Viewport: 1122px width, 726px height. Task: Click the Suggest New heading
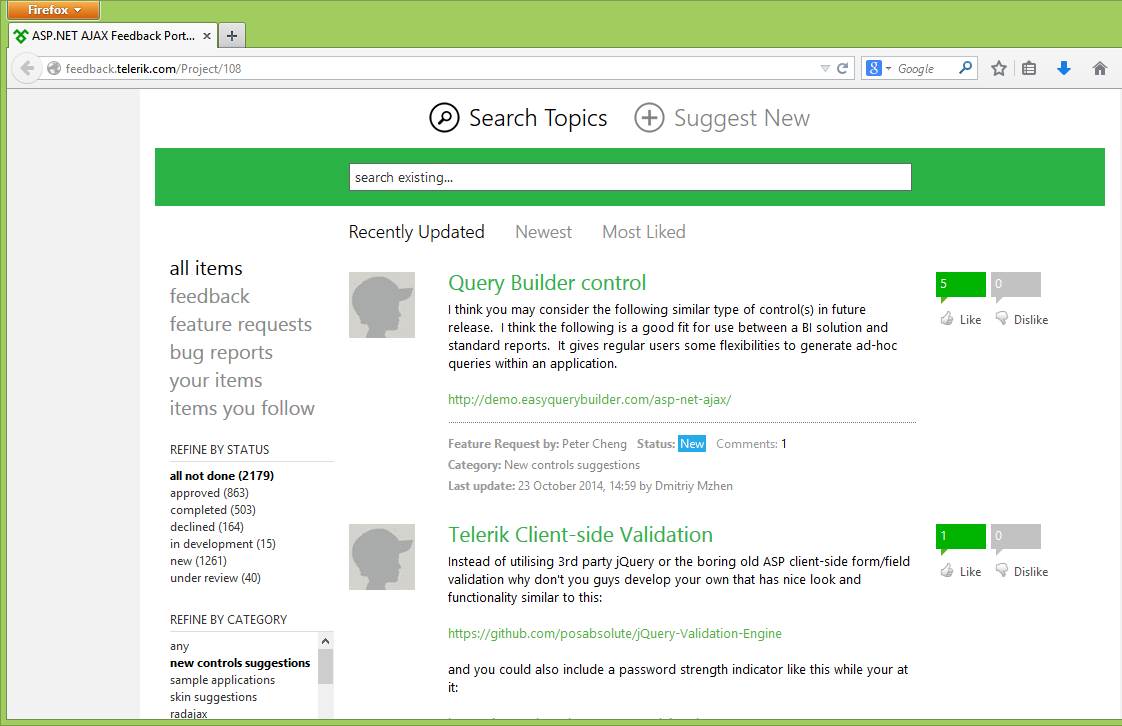(x=742, y=118)
